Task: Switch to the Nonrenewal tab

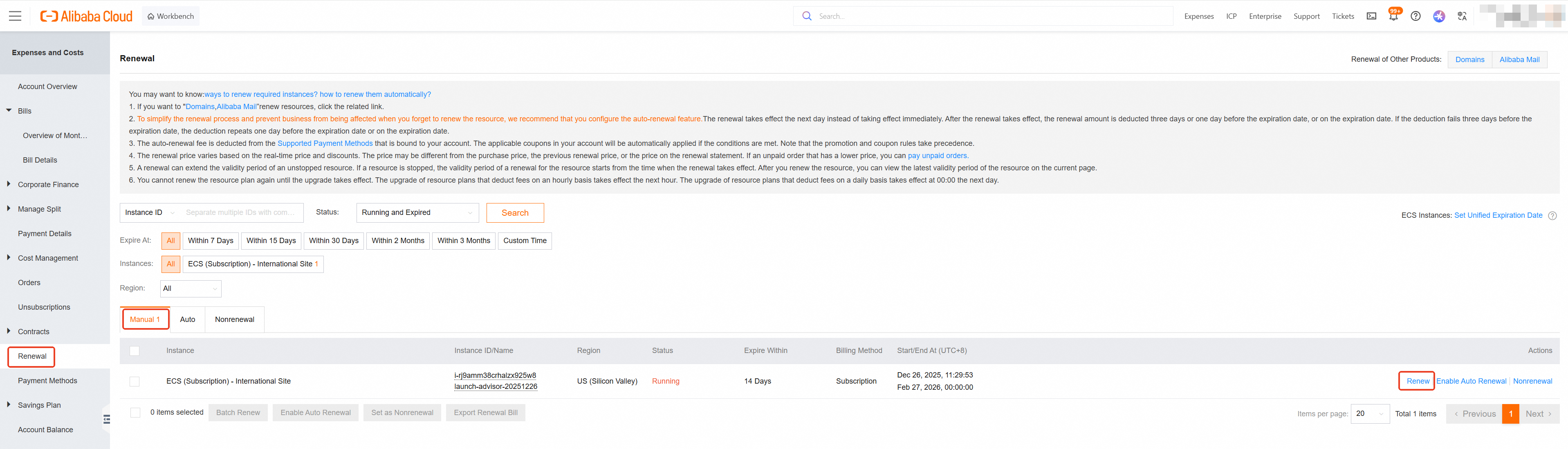Action: [234, 319]
